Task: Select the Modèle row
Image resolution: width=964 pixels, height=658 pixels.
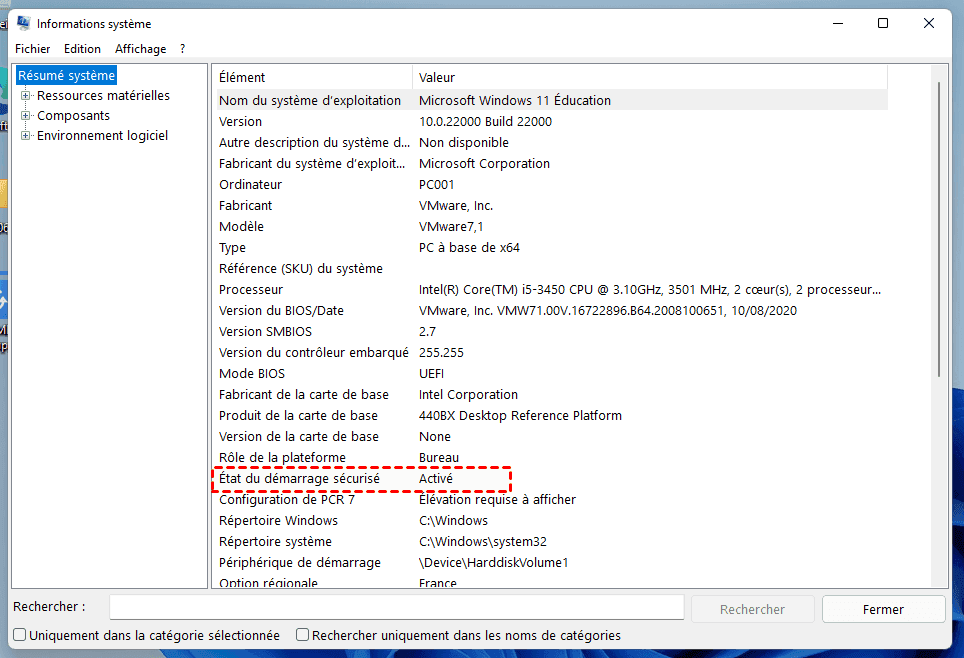Action: click(552, 226)
